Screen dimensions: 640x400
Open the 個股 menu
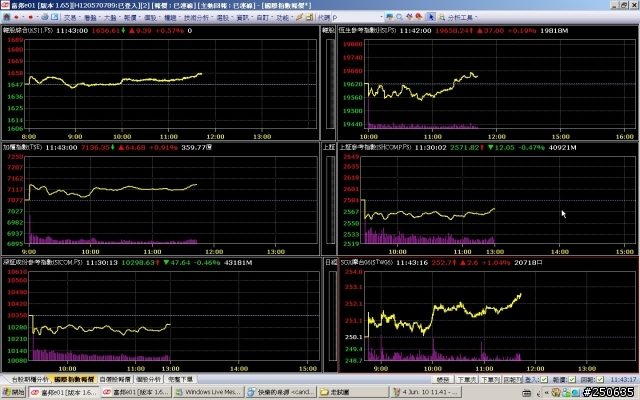tap(151, 18)
